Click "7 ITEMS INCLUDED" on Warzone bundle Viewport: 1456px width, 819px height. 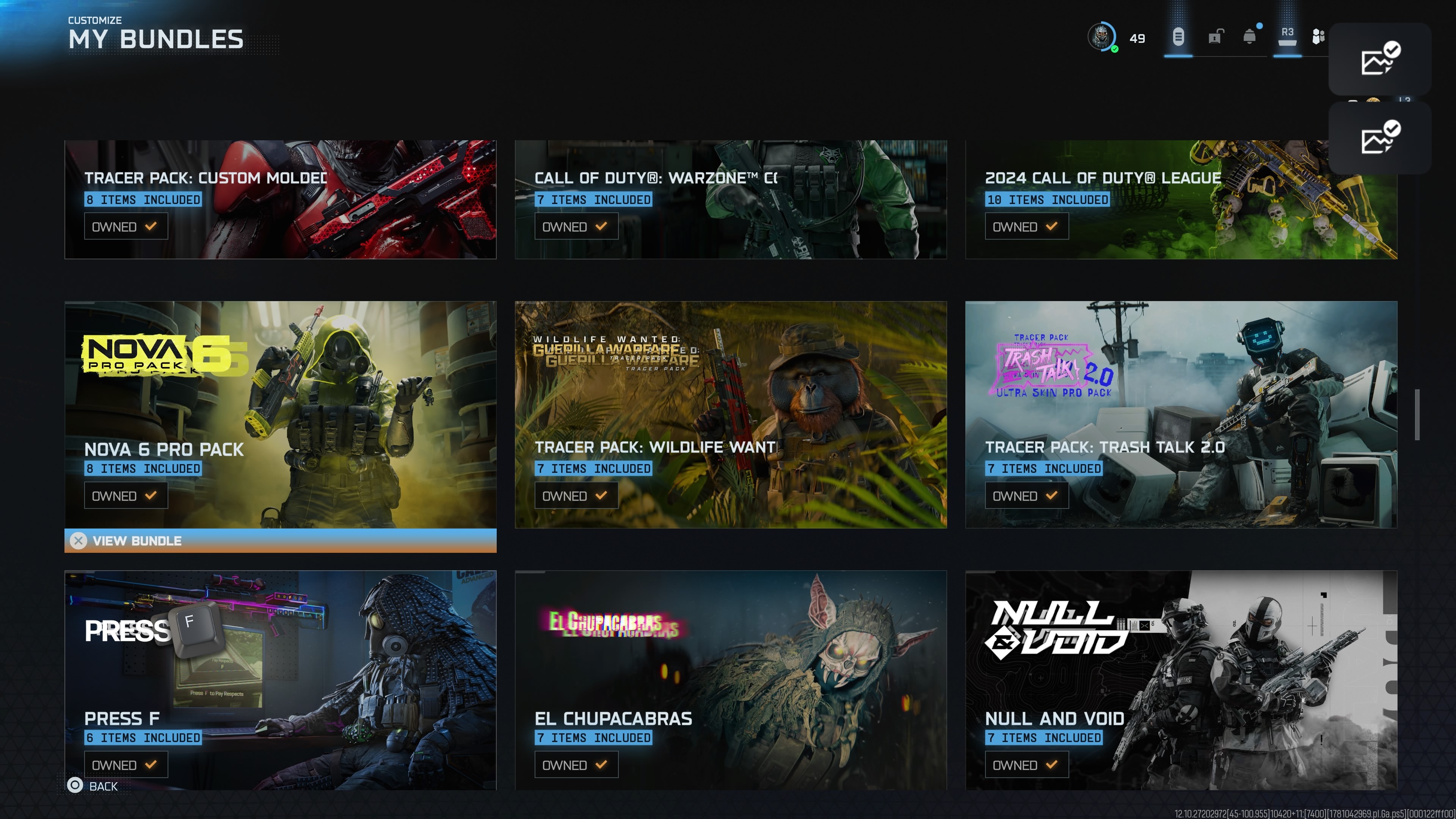(x=593, y=199)
